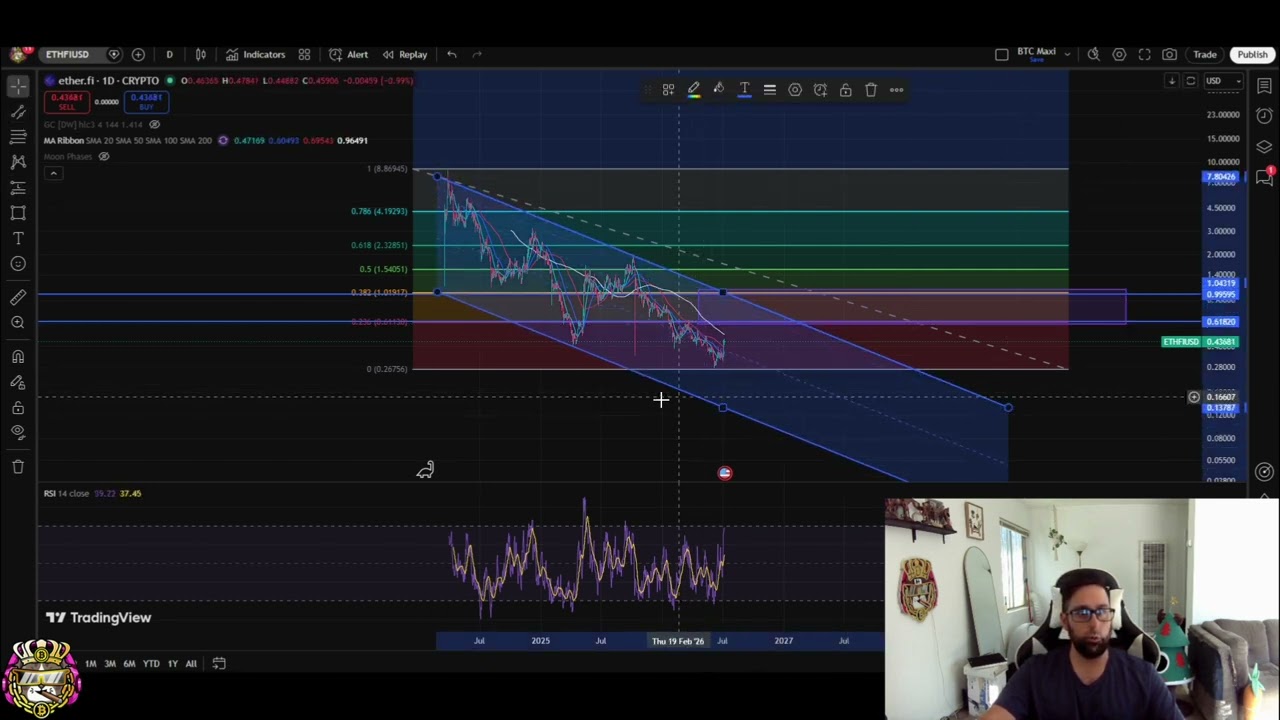This screenshot has height=720, width=1280.
Task: Open the Fibonacci tools group
Action: pos(18,136)
